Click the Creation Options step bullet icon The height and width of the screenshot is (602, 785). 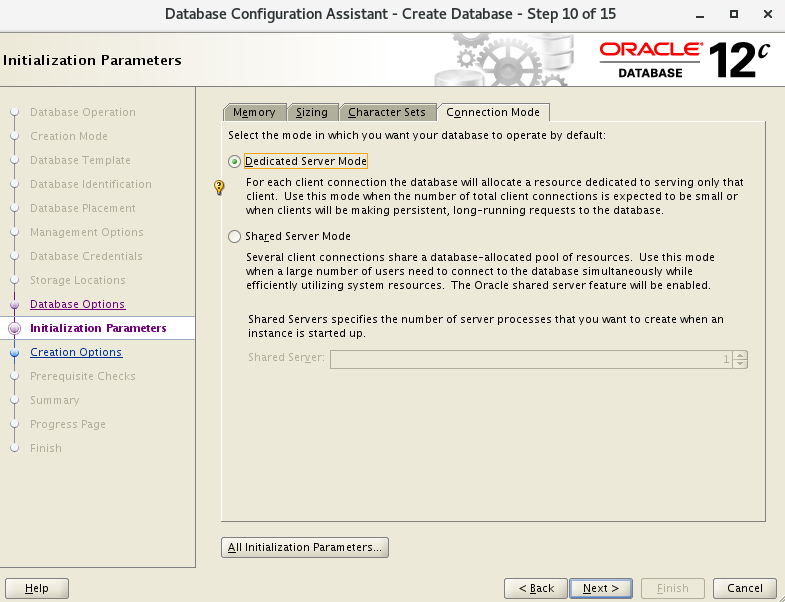pyautogui.click(x=14, y=352)
